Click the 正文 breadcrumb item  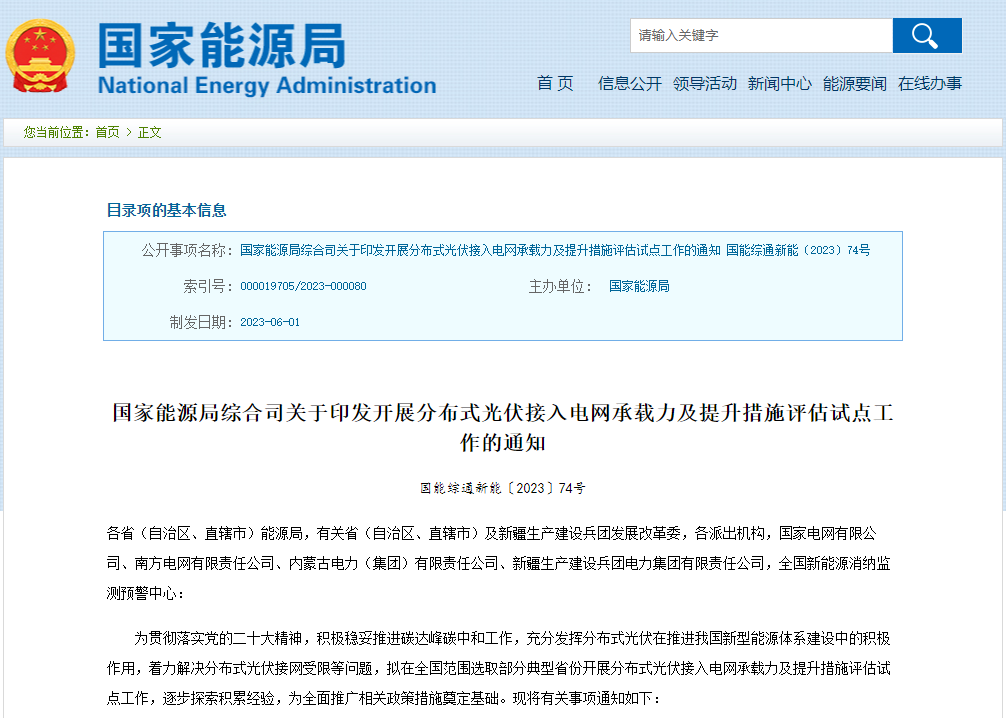pos(150,132)
